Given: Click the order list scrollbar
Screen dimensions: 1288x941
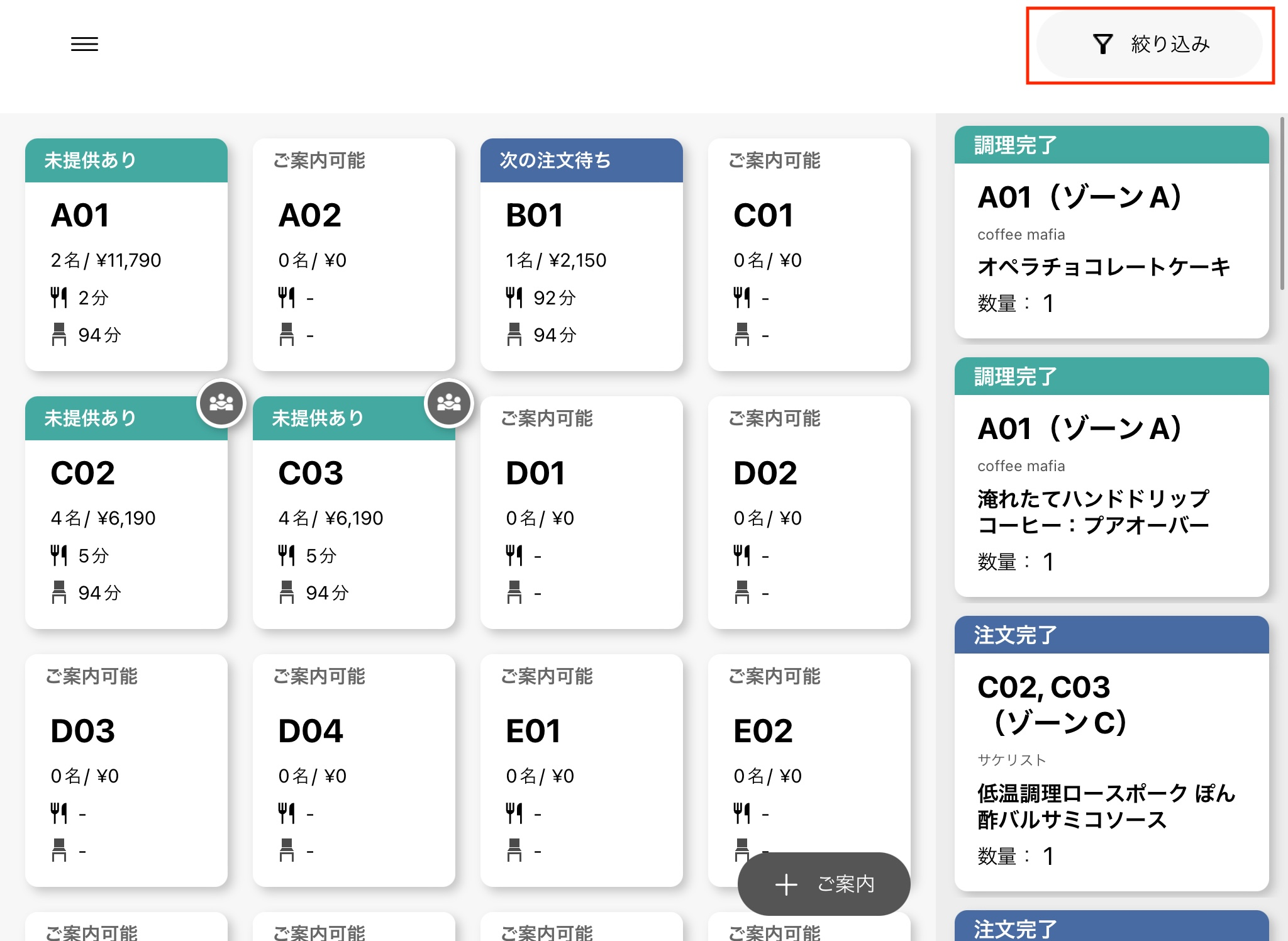Looking at the screenshot, I should point(1282,204).
